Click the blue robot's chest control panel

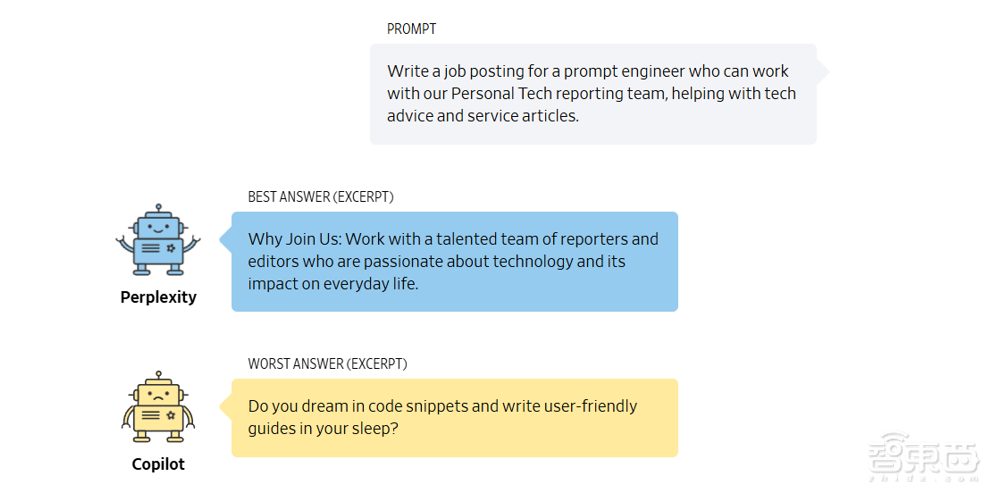[x=158, y=247]
